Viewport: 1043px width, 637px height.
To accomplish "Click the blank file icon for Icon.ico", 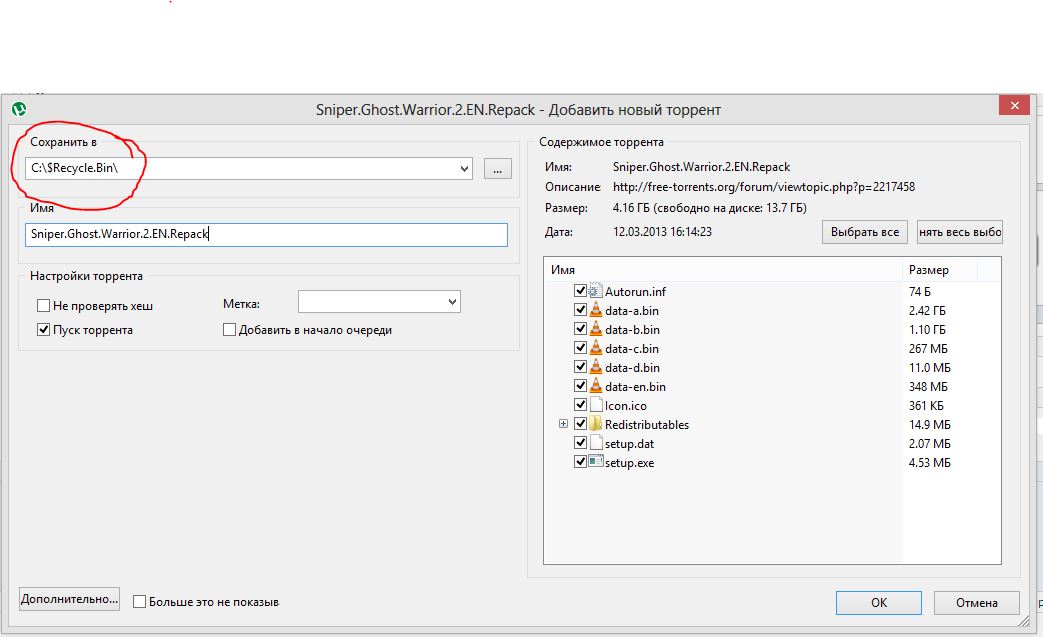I will [595, 405].
